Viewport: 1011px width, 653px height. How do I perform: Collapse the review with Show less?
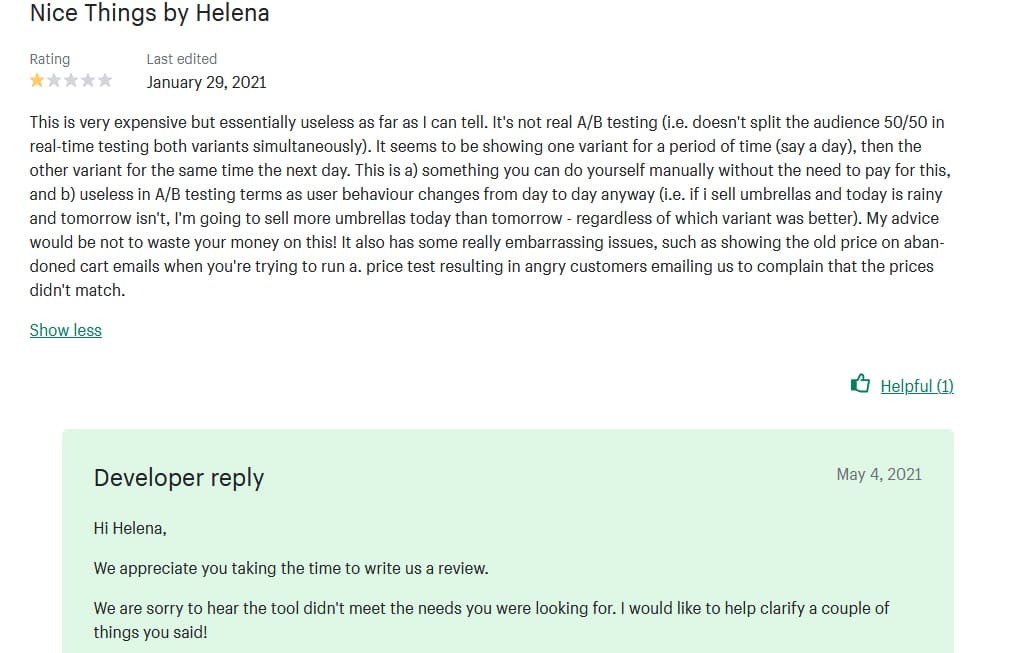click(x=66, y=330)
